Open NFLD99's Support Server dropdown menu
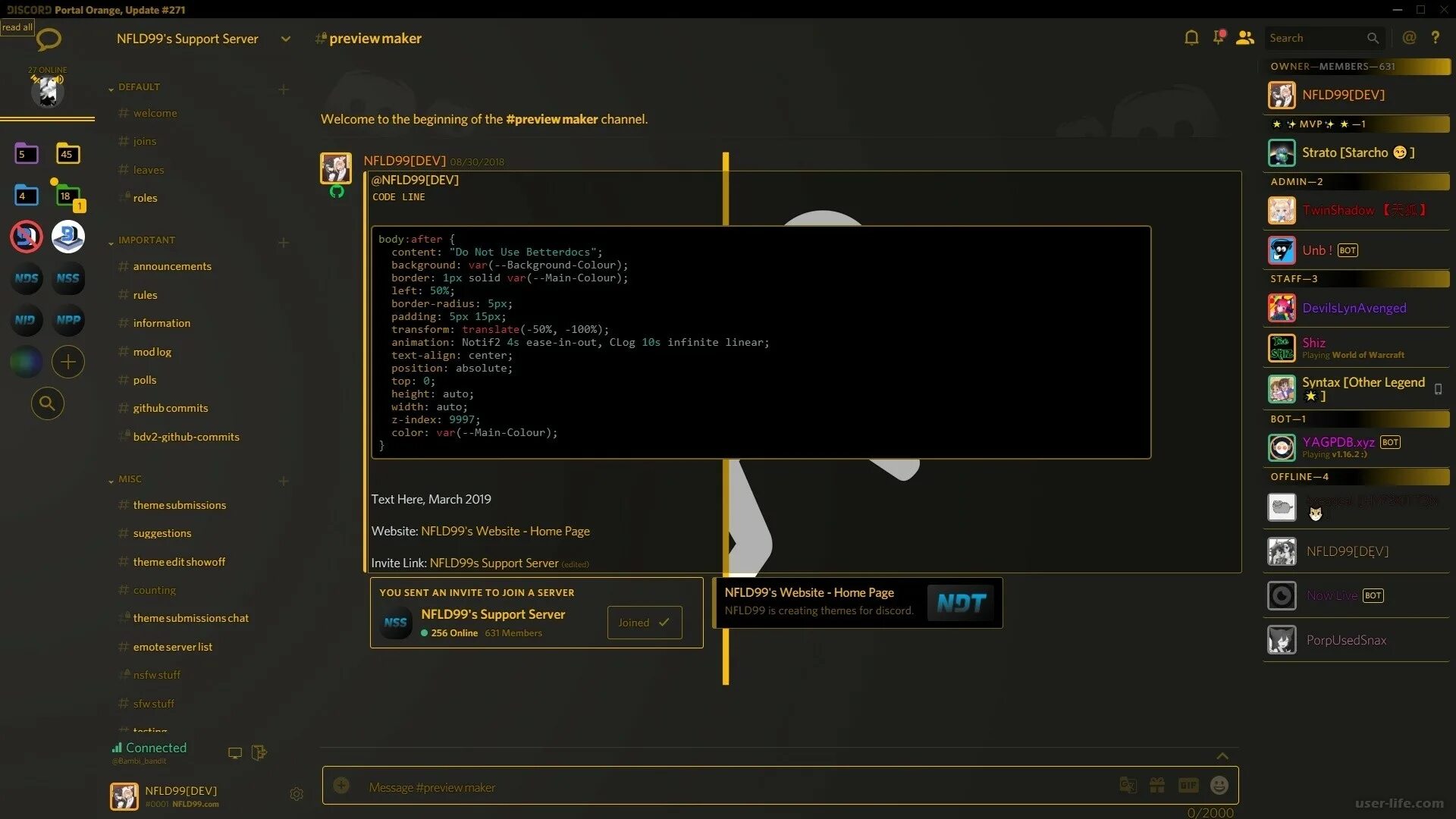This screenshot has width=1456, height=819. coord(285,39)
